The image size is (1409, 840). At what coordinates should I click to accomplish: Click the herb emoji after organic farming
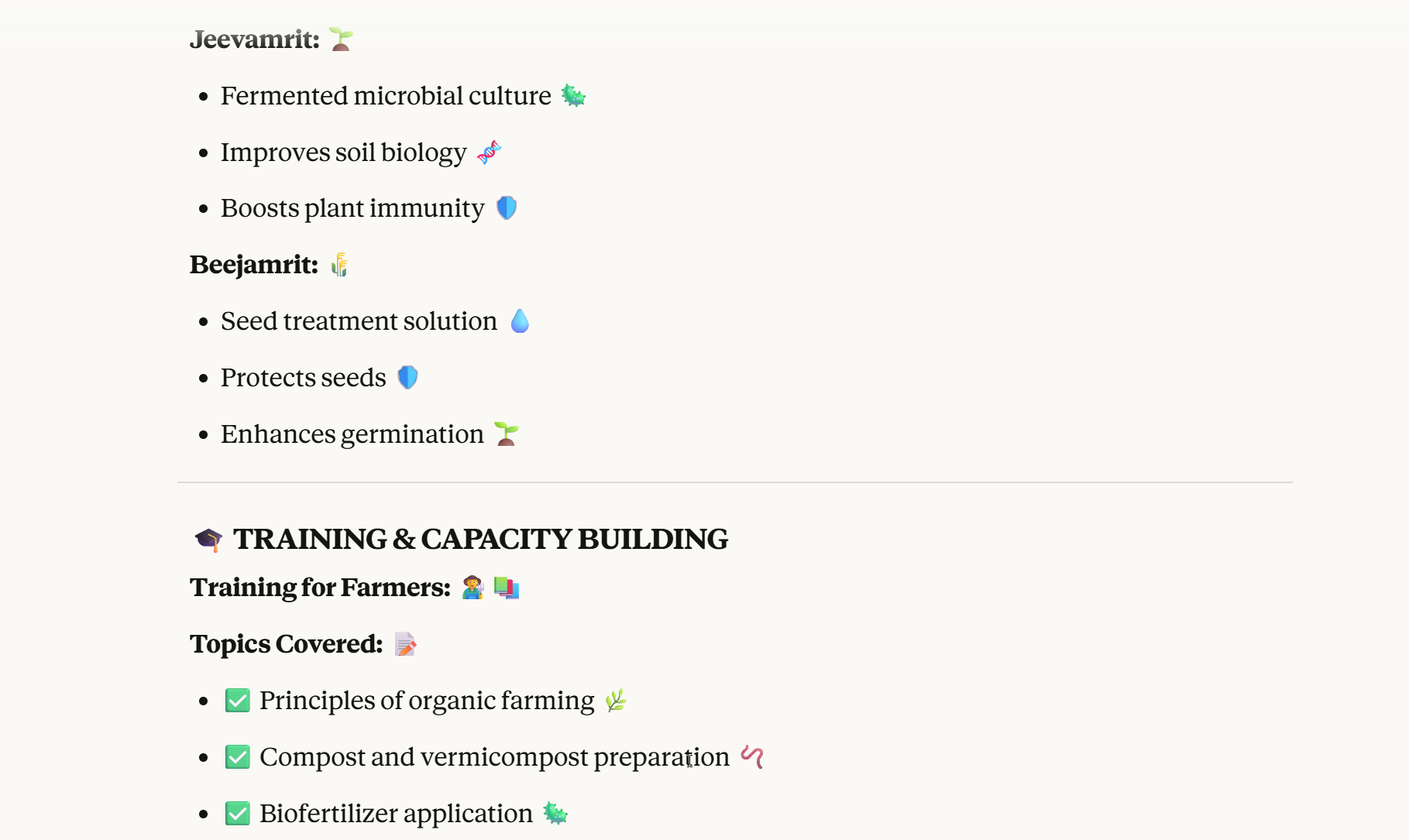click(616, 701)
